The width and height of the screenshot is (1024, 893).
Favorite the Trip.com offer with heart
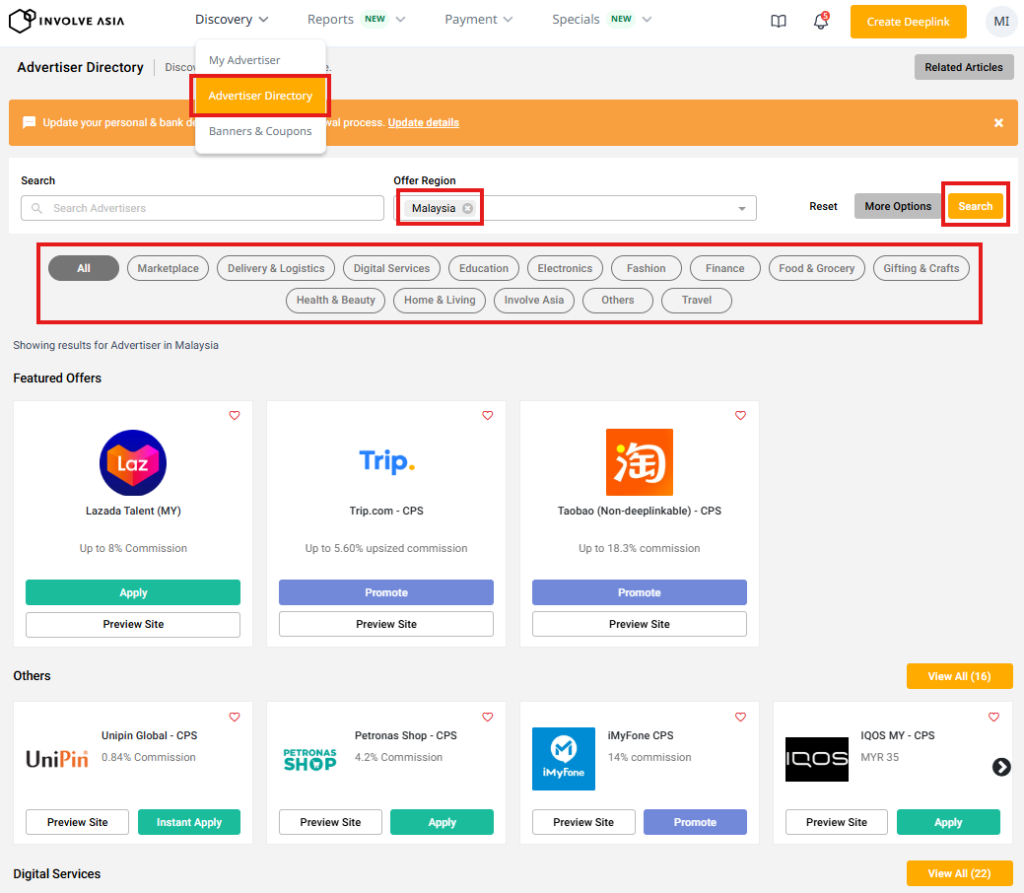487,415
